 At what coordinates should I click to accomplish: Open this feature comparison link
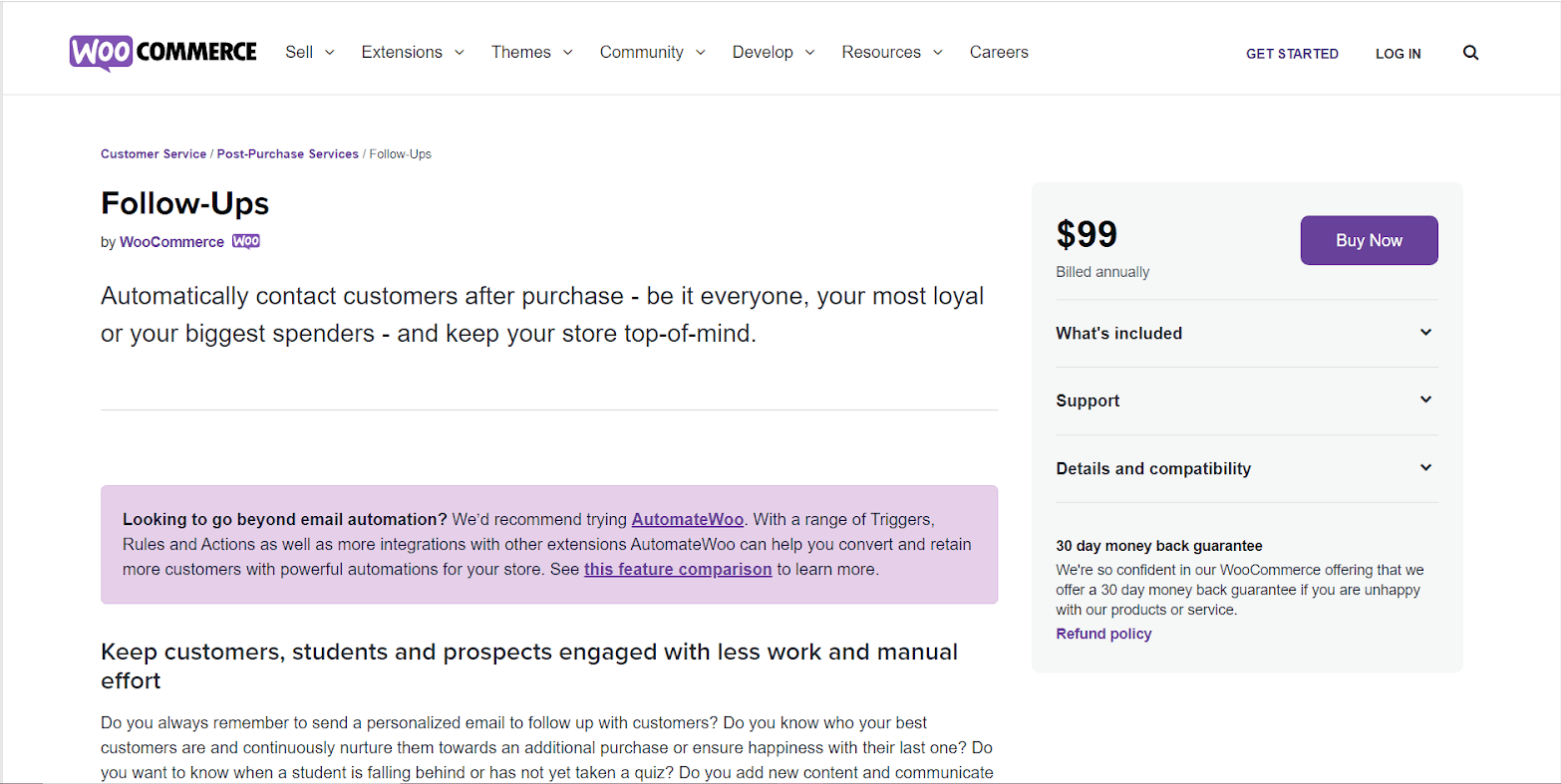[678, 569]
